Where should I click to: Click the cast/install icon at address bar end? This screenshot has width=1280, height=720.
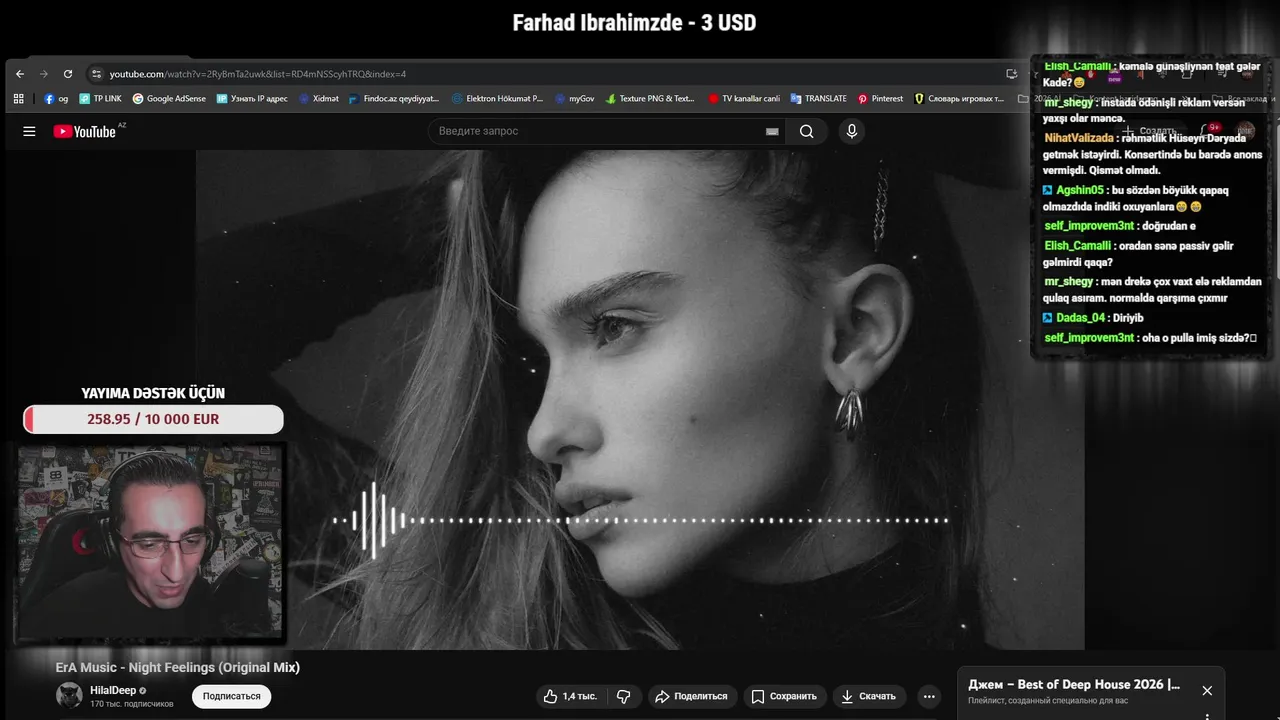click(1012, 74)
